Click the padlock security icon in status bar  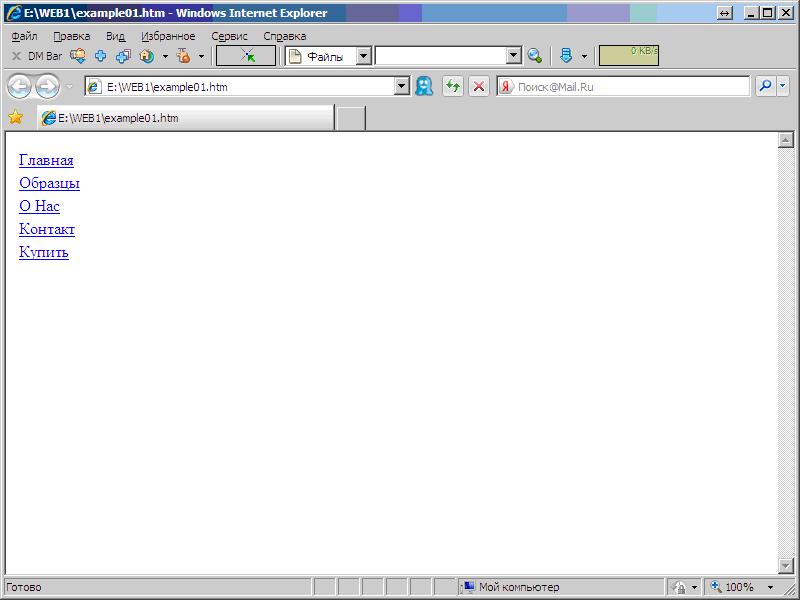[679, 587]
